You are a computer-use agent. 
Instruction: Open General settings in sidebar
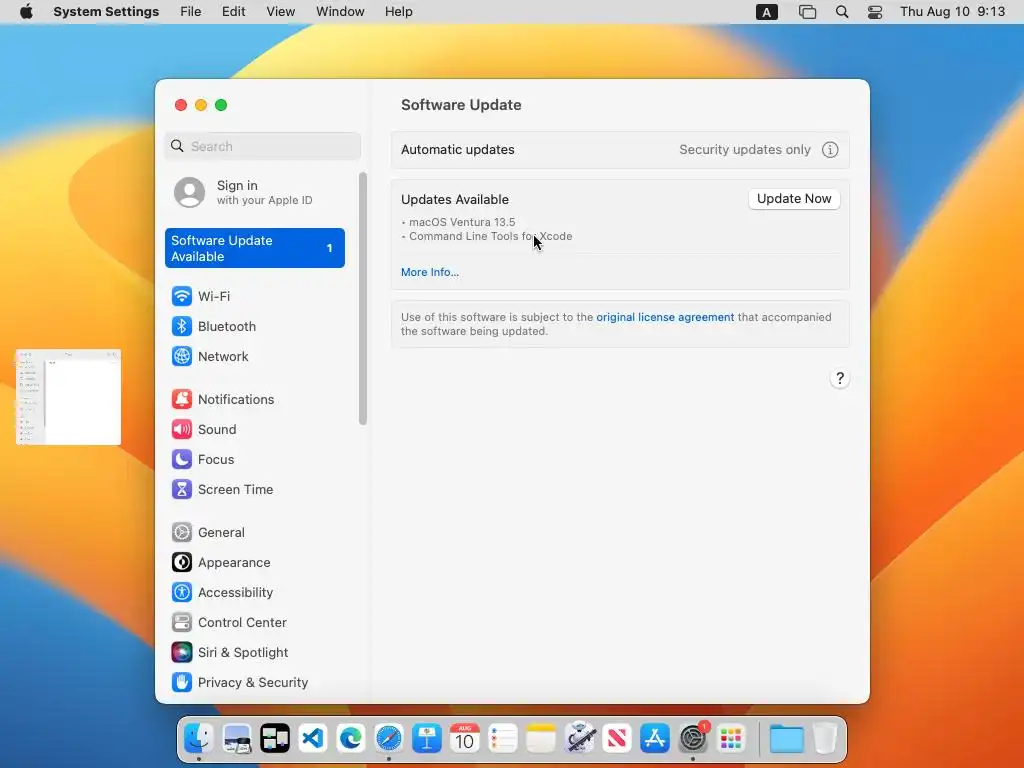(255, 533)
